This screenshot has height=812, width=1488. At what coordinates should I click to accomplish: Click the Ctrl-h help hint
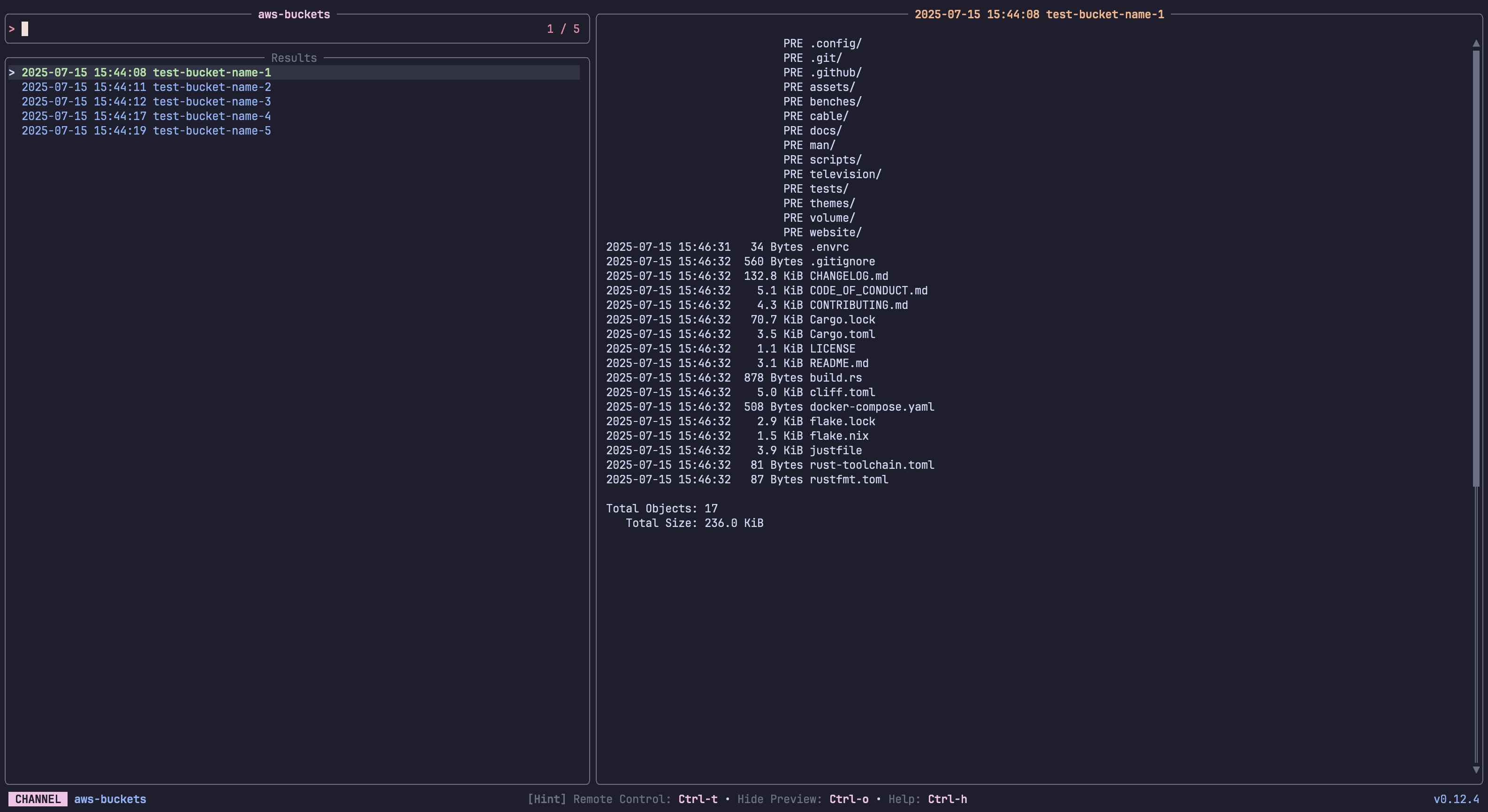[x=947, y=799]
